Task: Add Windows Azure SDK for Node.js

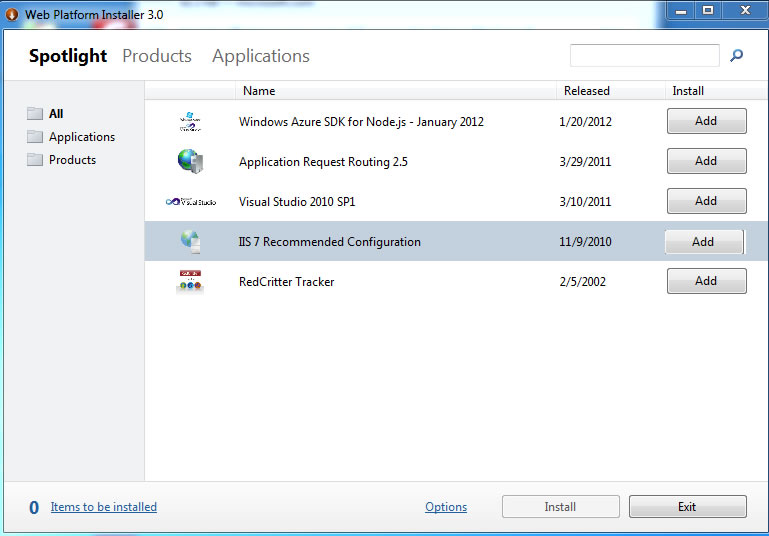Action: 707,121
